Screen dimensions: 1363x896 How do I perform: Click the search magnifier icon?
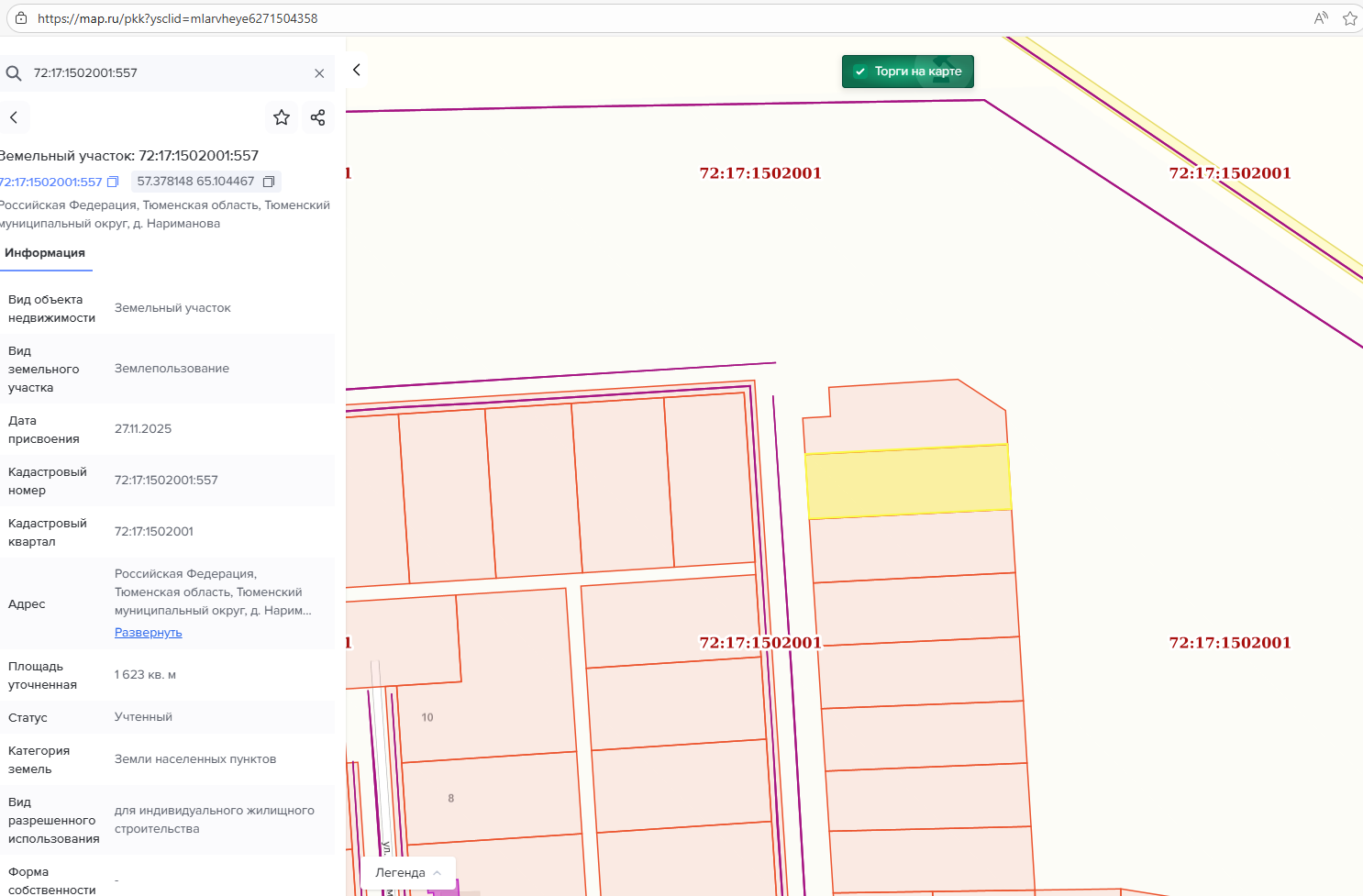[x=14, y=73]
